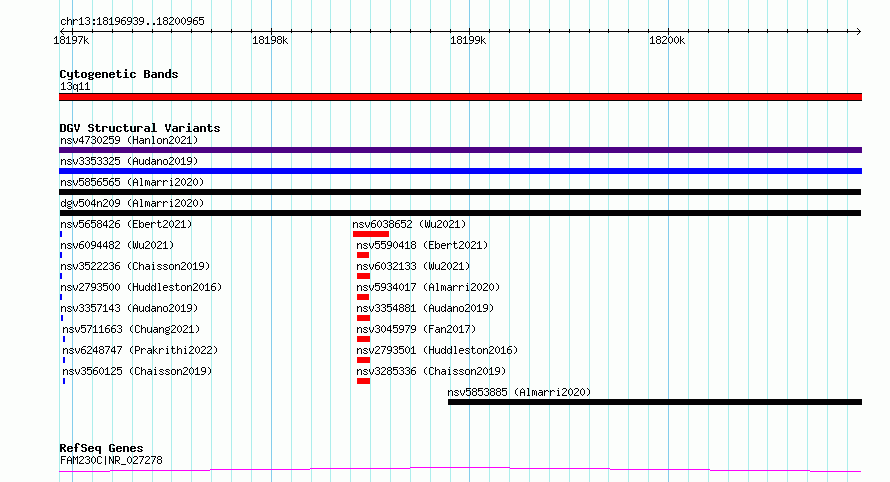The image size is (890, 482).
Task: Open the nsv5711663 (Chuang2021) variant
Action: [x=131, y=329]
